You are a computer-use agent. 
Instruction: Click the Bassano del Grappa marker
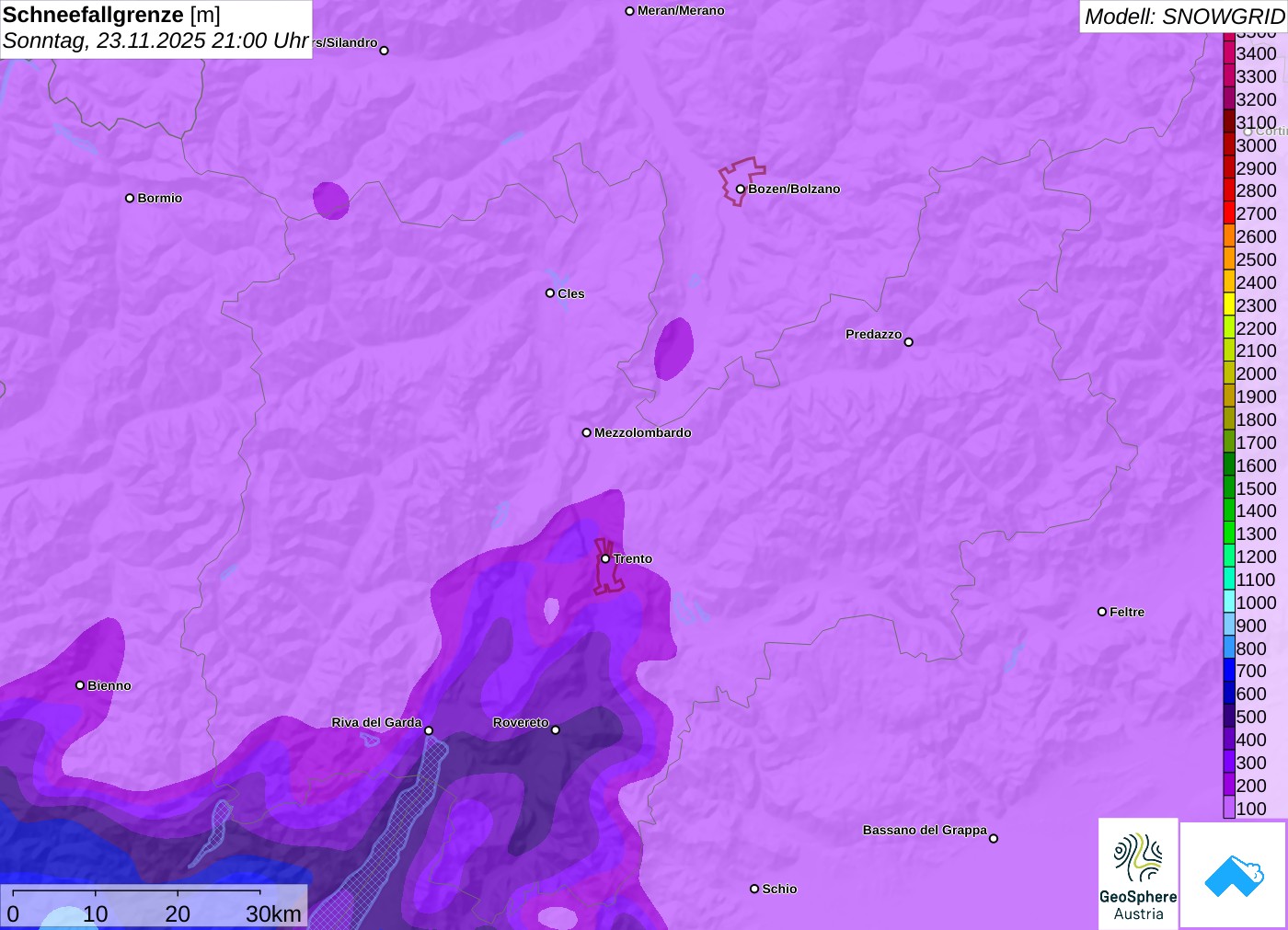click(x=994, y=838)
